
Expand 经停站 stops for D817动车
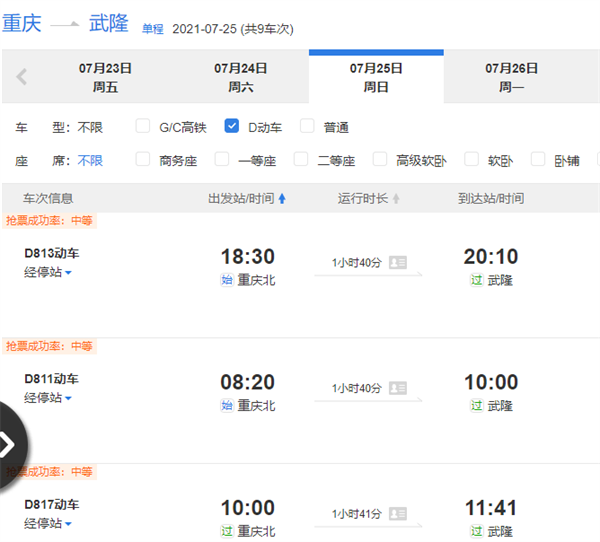pyautogui.click(x=48, y=523)
